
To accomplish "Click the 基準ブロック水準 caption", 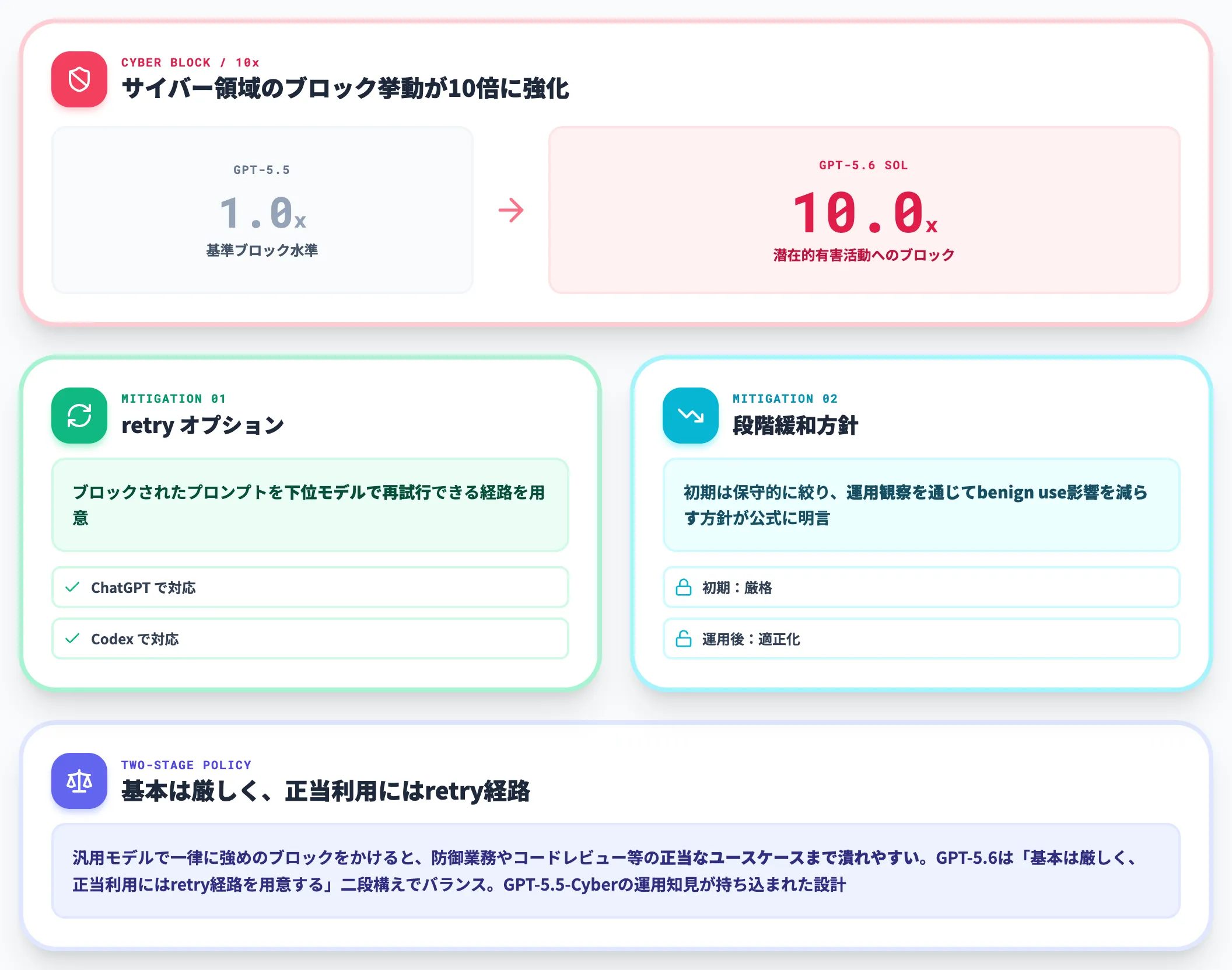I will click(262, 250).
